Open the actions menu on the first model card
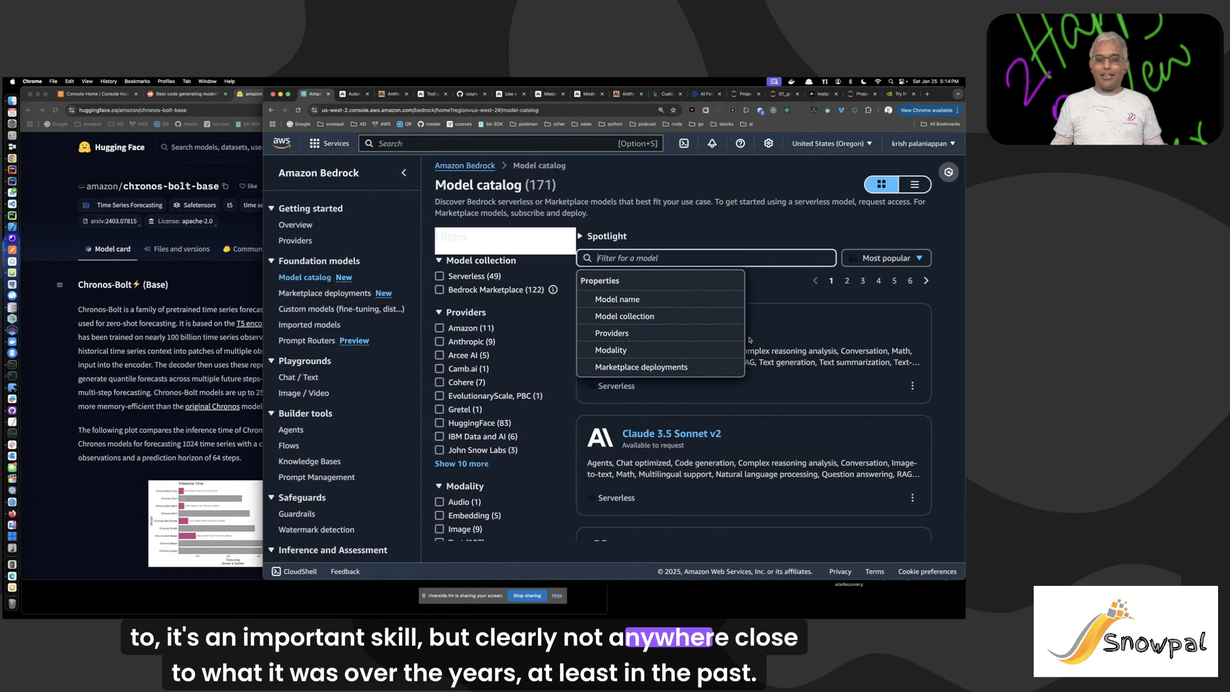Viewport: 1230px width, 692px height. pos(912,385)
